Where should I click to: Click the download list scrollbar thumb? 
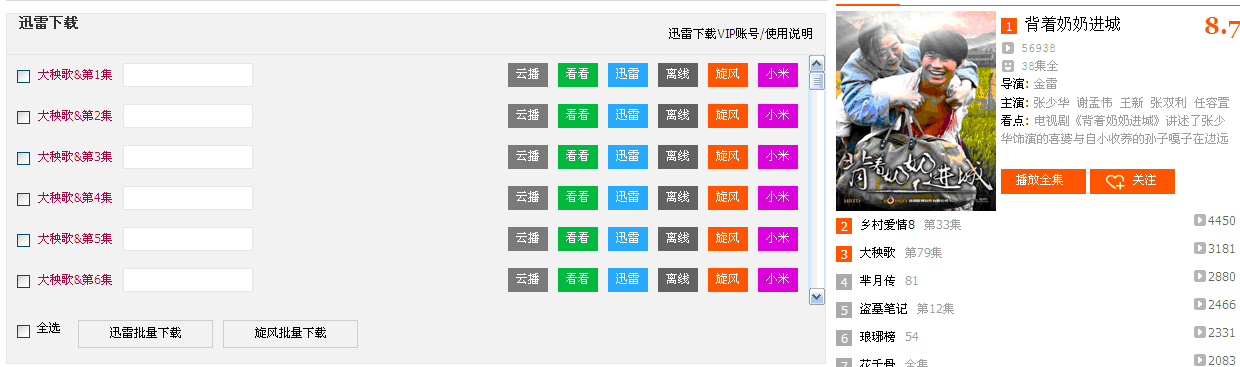pyautogui.click(x=816, y=81)
